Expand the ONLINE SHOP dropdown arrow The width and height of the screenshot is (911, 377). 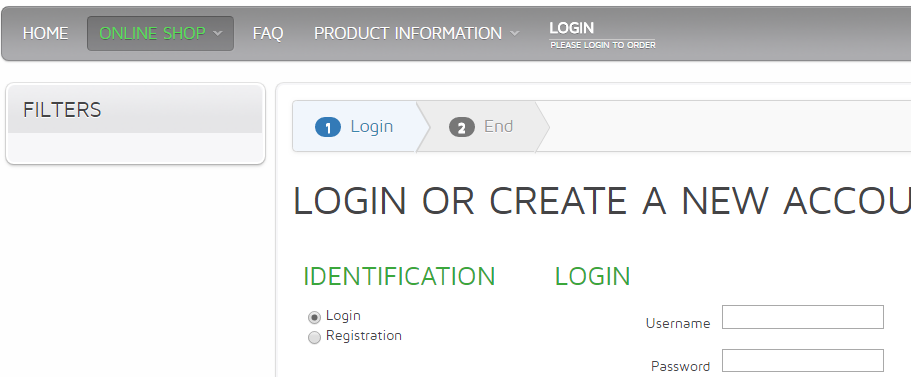(218, 34)
